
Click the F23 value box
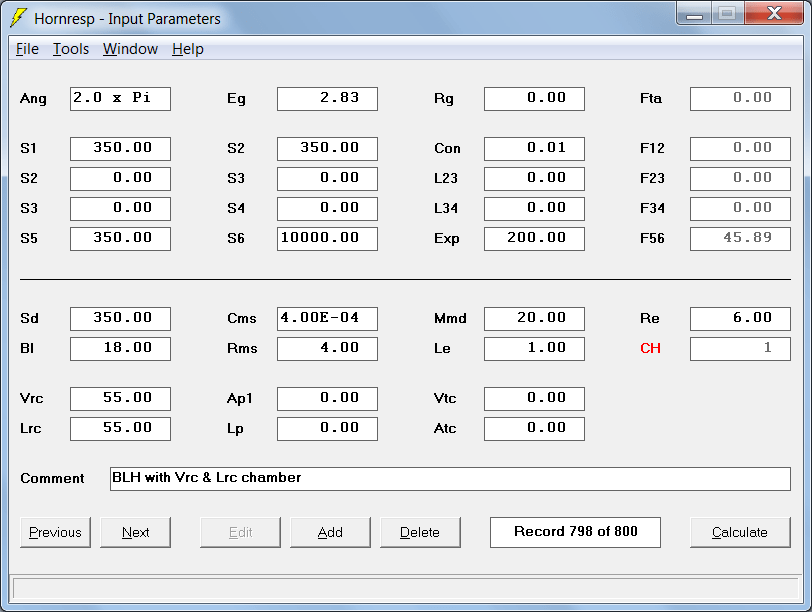tap(741, 179)
